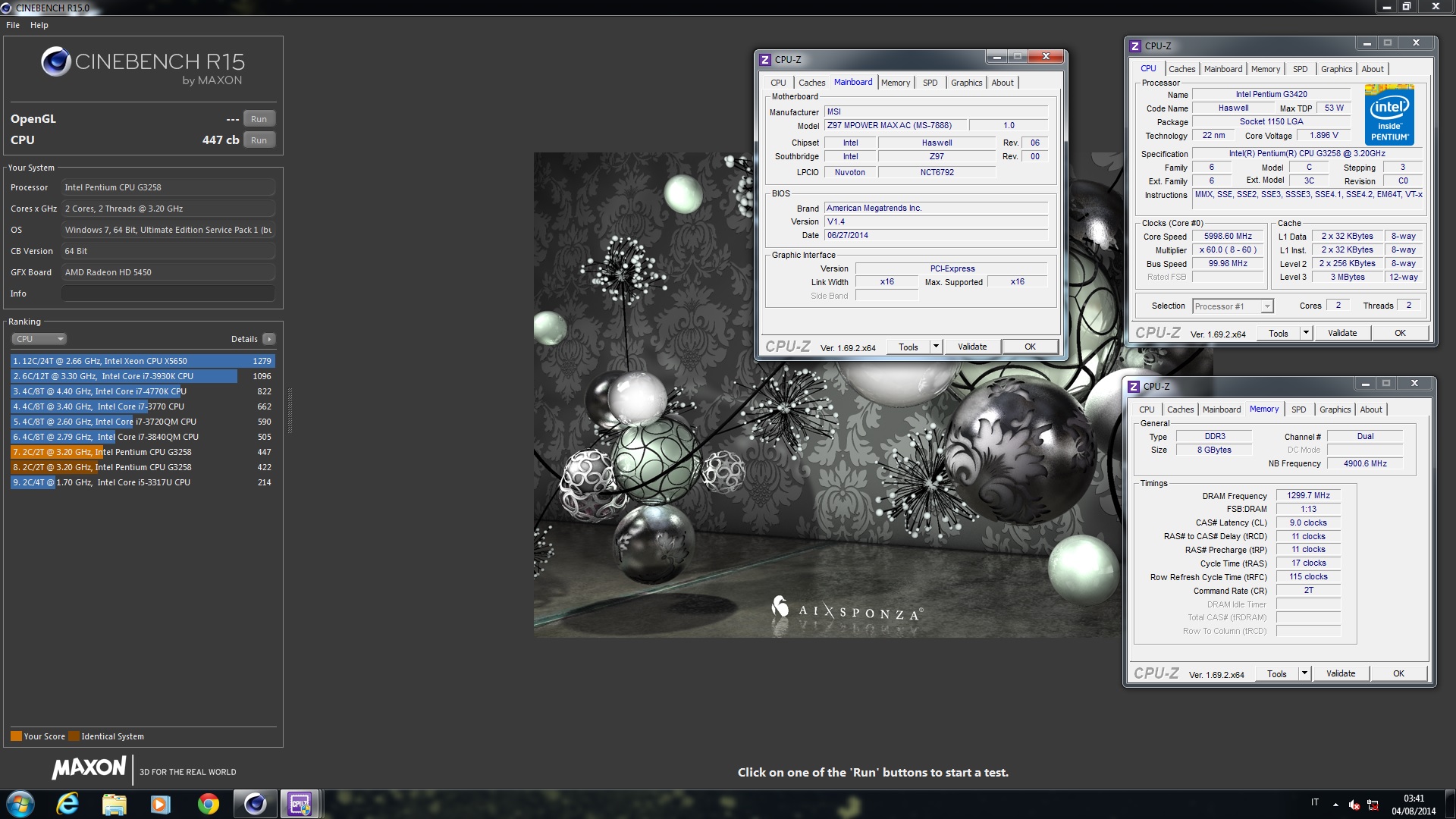Open Tools dropdown arrow in CPU tab CPU-Z window

1306,333
